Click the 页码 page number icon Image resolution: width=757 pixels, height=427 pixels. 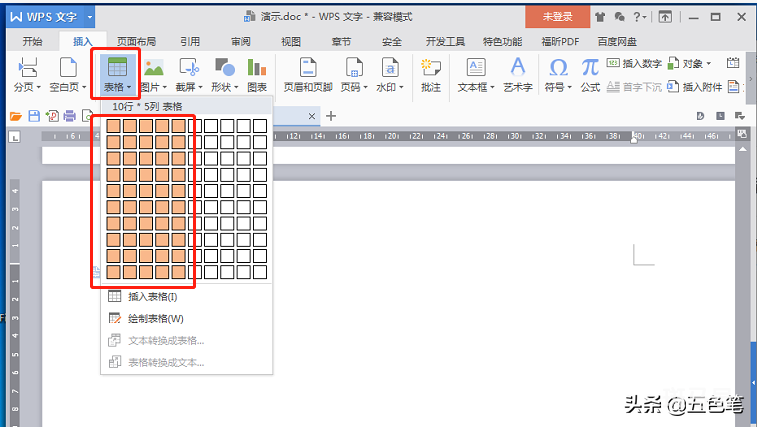[354, 68]
